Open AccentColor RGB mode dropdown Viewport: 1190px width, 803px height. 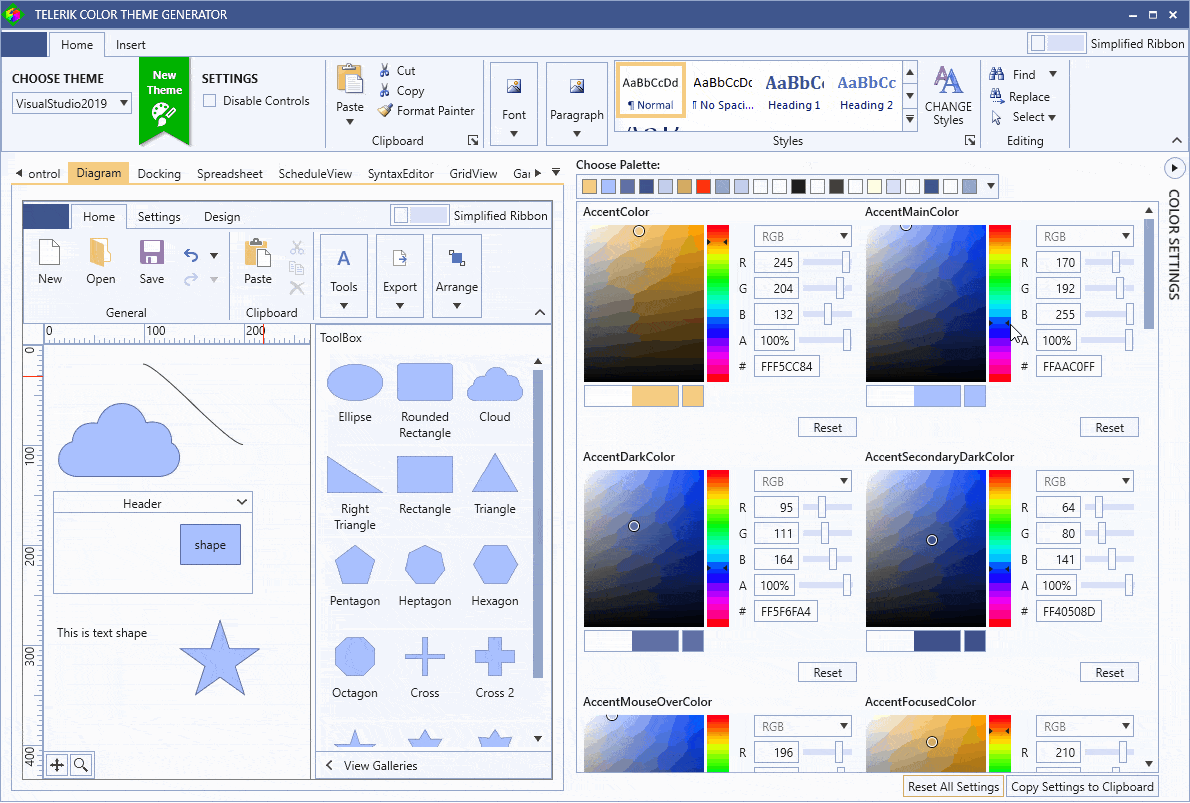tap(802, 236)
